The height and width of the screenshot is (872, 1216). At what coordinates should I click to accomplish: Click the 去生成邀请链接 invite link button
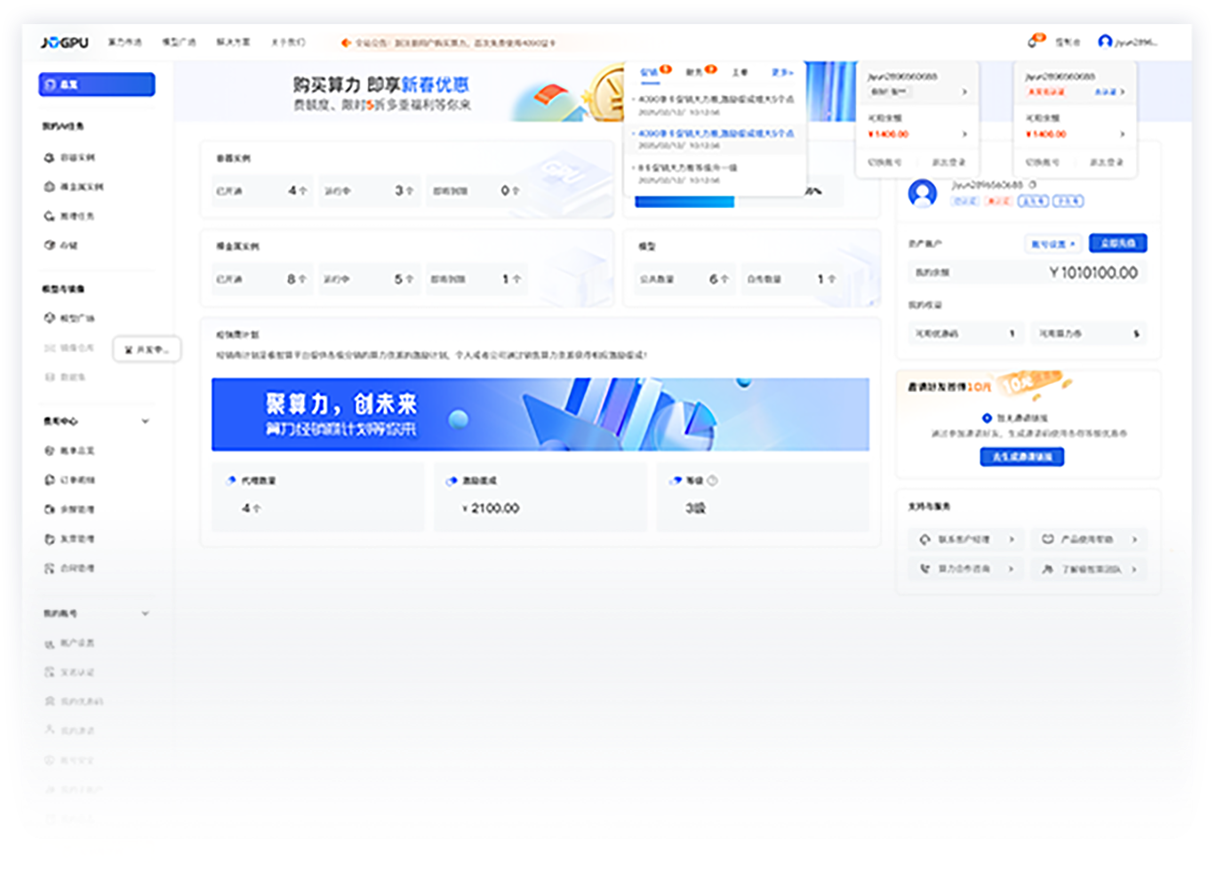(1021, 457)
